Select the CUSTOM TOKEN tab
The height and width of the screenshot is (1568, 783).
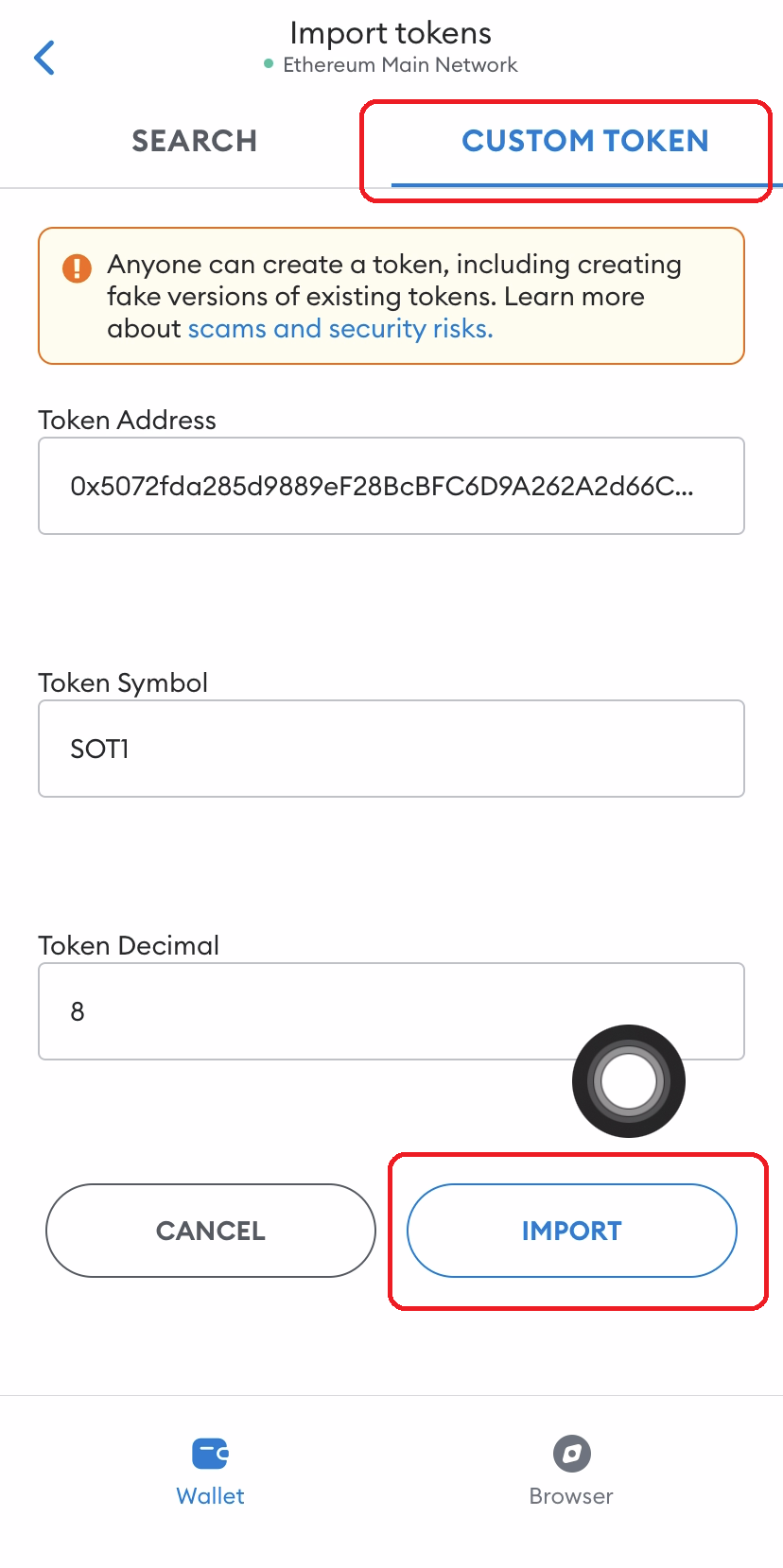click(584, 141)
